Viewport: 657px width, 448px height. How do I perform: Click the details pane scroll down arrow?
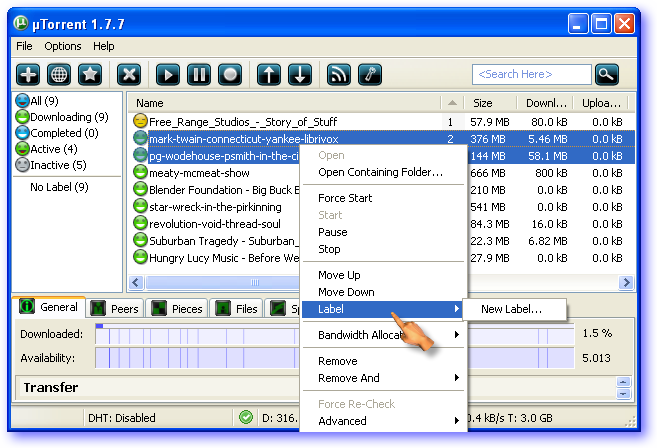click(x=623, y=394)
